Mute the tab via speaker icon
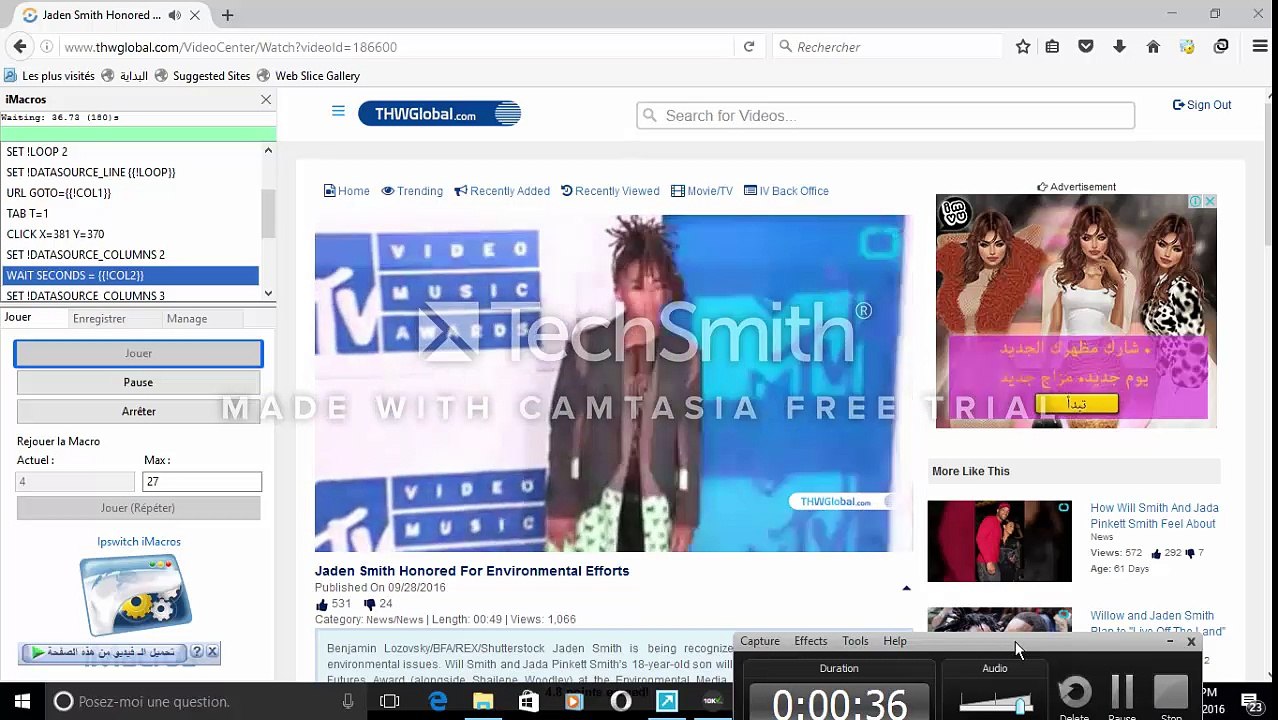The width and height of the screenshot is (1278, 720). tap(175, 15)
